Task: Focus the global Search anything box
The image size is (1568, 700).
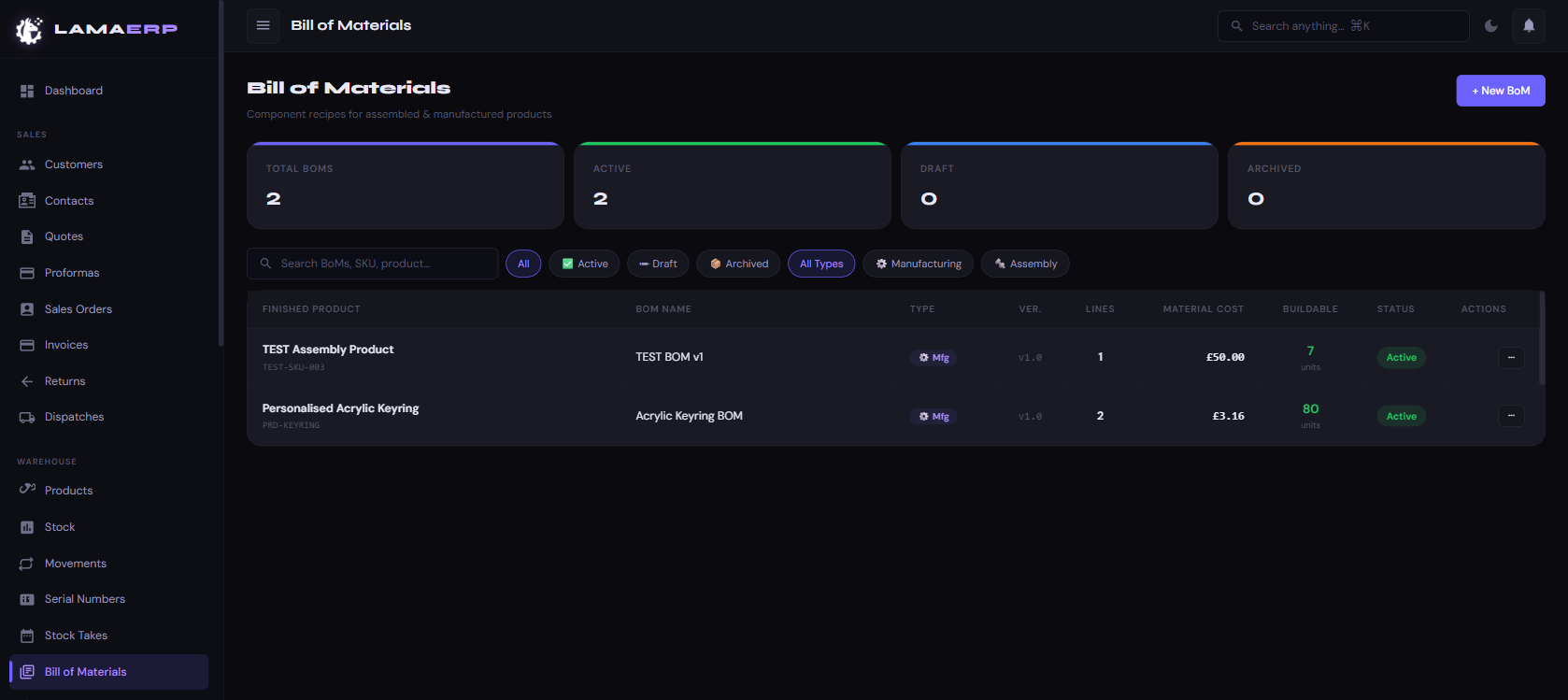Action: tap(1343, 26)
